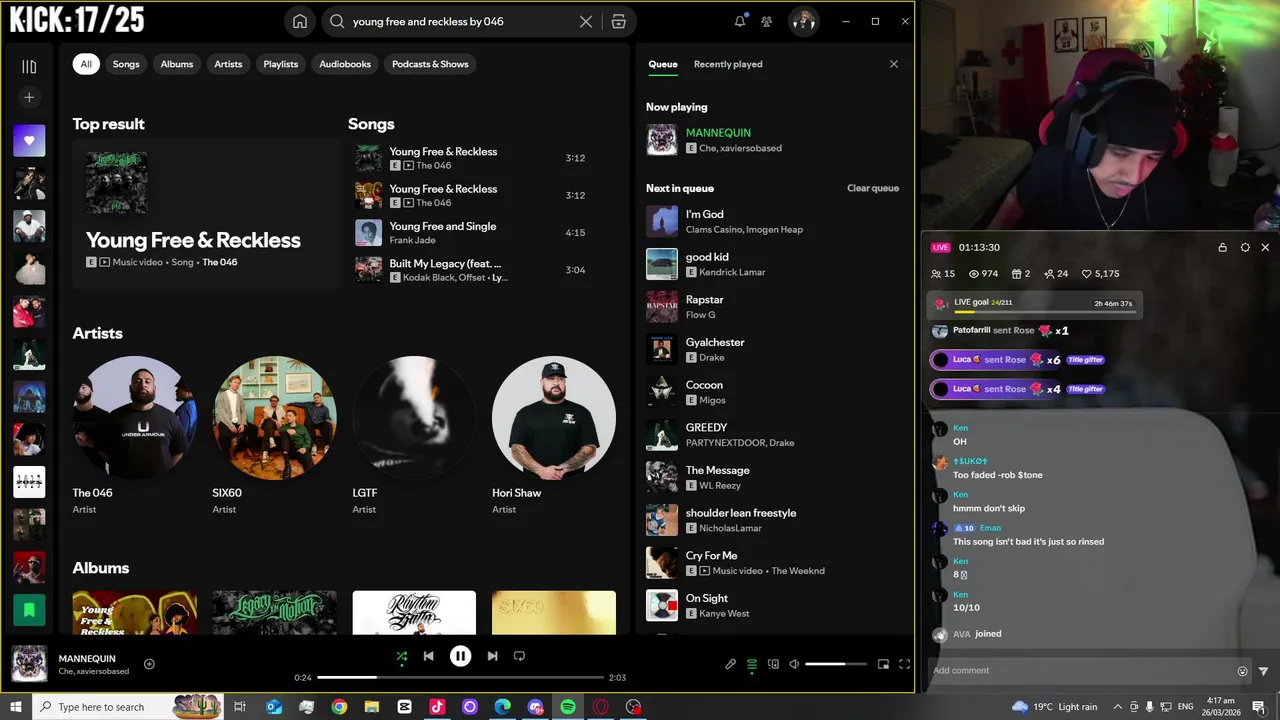Open the Young Free & Reckless top result
Image resolution: width=1280 pixels, height=720 pixels.
coord(206,214)
